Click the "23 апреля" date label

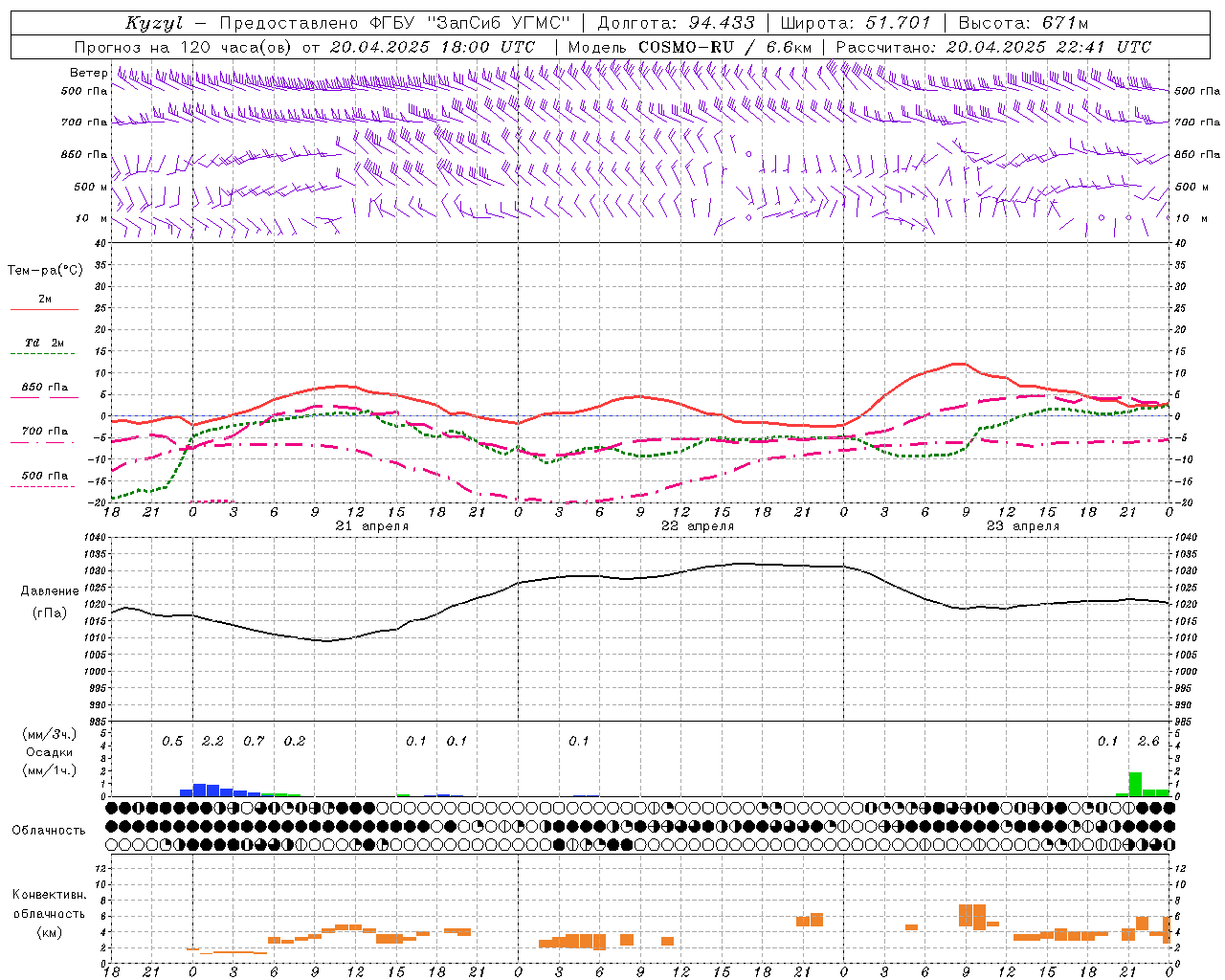[1023, 526]
